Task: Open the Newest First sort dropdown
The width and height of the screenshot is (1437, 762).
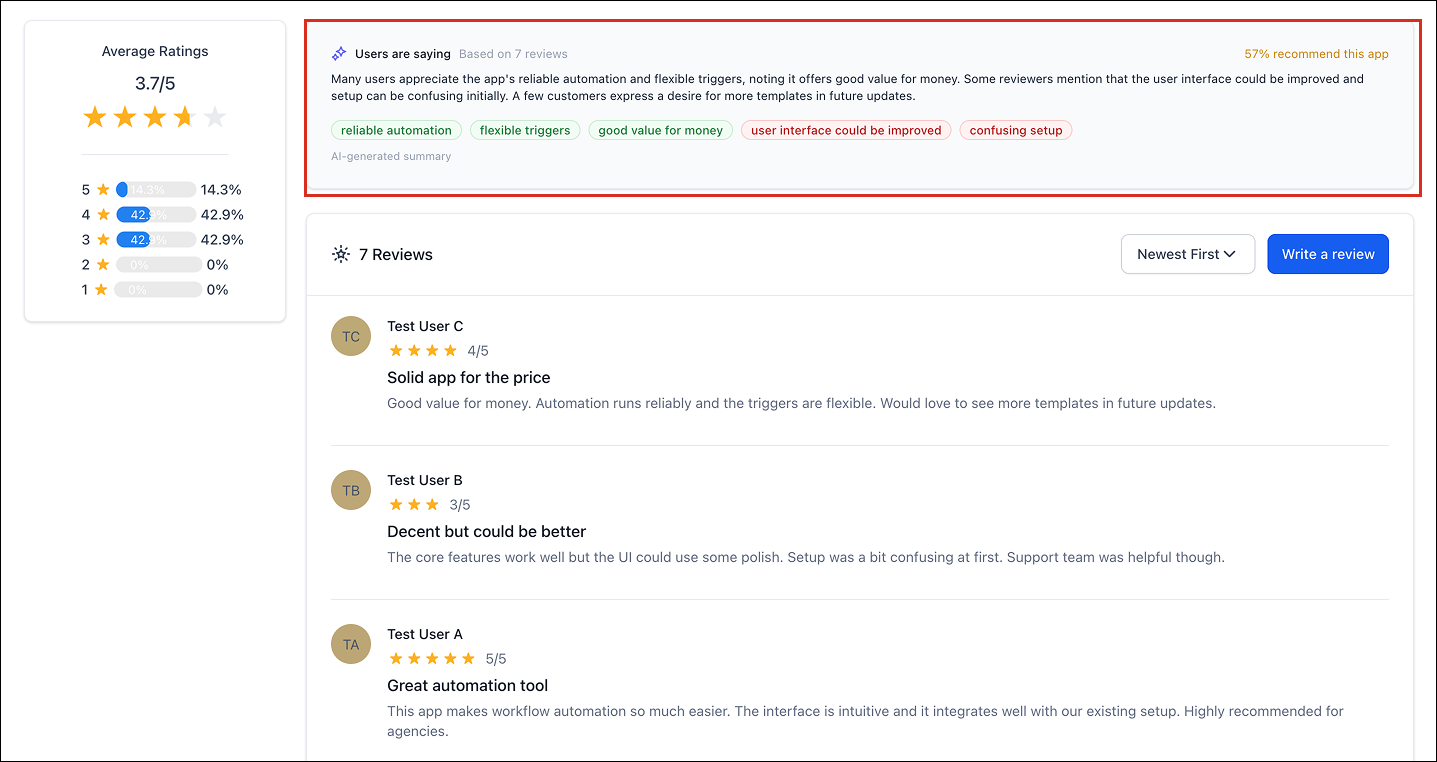Action: click(1188, 254)
